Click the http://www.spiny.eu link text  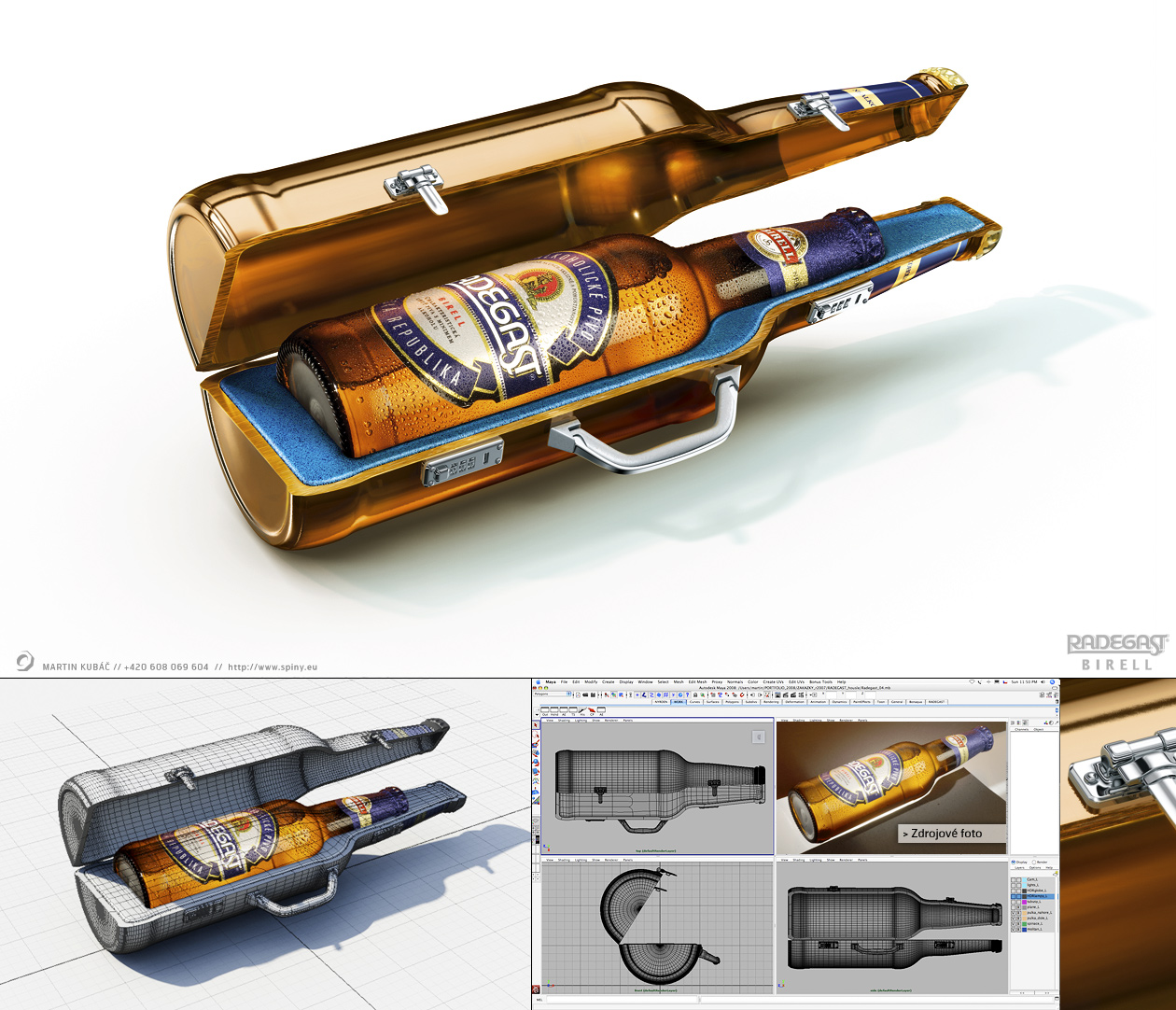point(273,667)
